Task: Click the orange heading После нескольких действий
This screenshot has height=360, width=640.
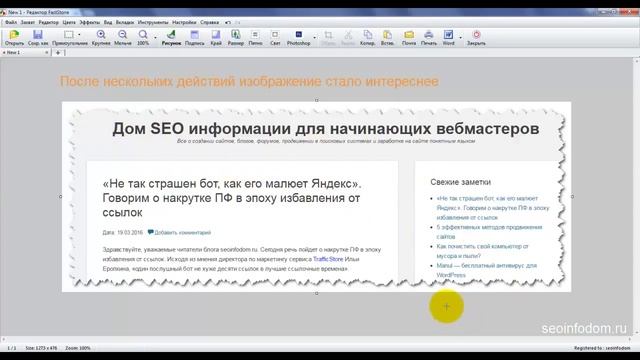Action: pos(249,81)
